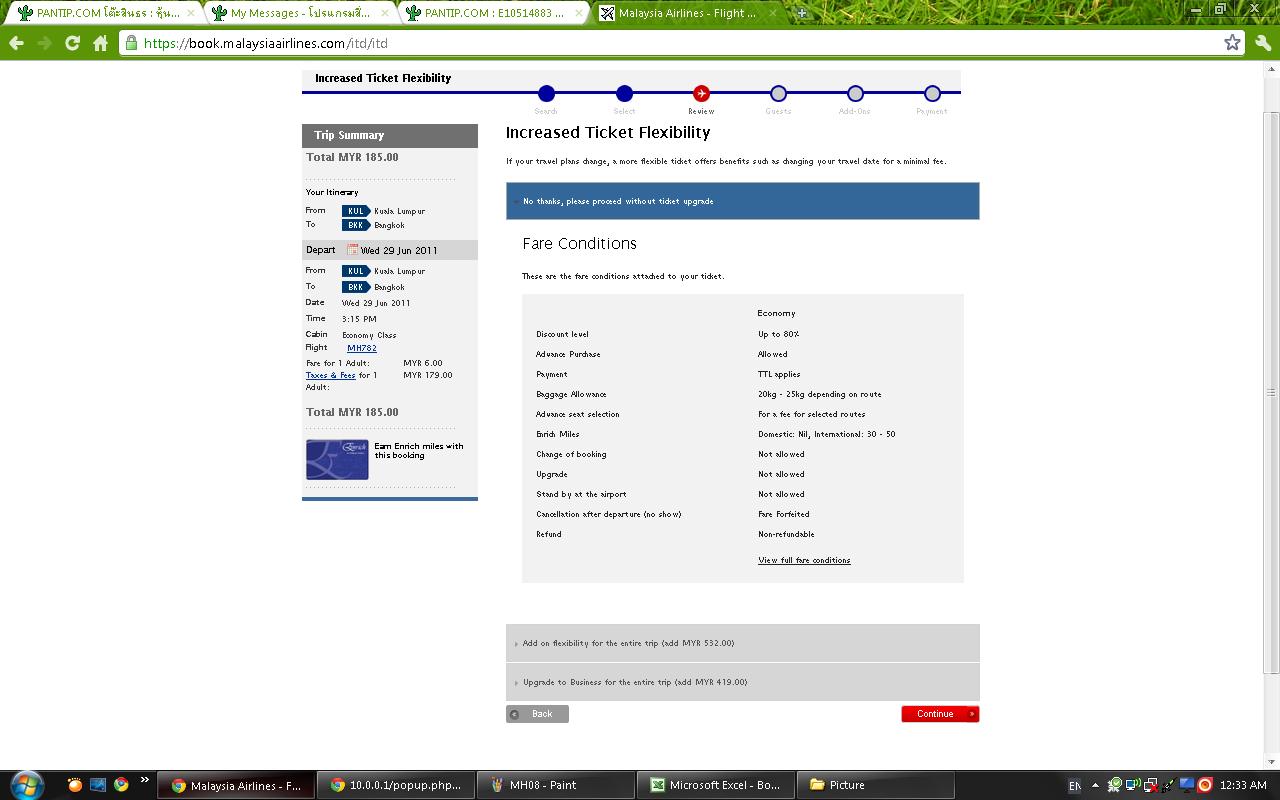Screen dimensions: 1280x800
Task: Click the BKK airport badge in the Depart section
Action: pos(356,287)
